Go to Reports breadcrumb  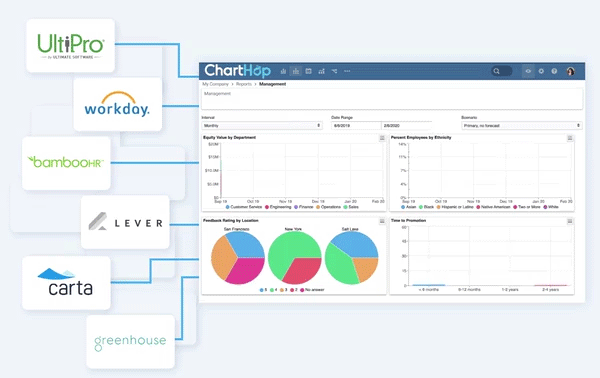(244, 84)
